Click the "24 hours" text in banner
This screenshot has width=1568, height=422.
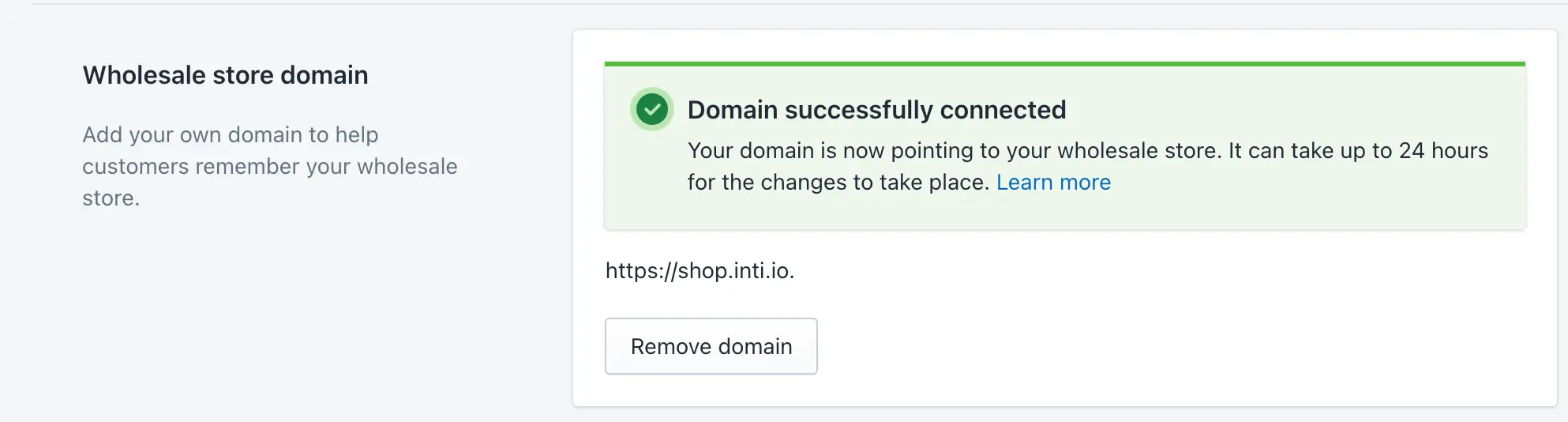pyautogui.click(x=1443, y=151)
